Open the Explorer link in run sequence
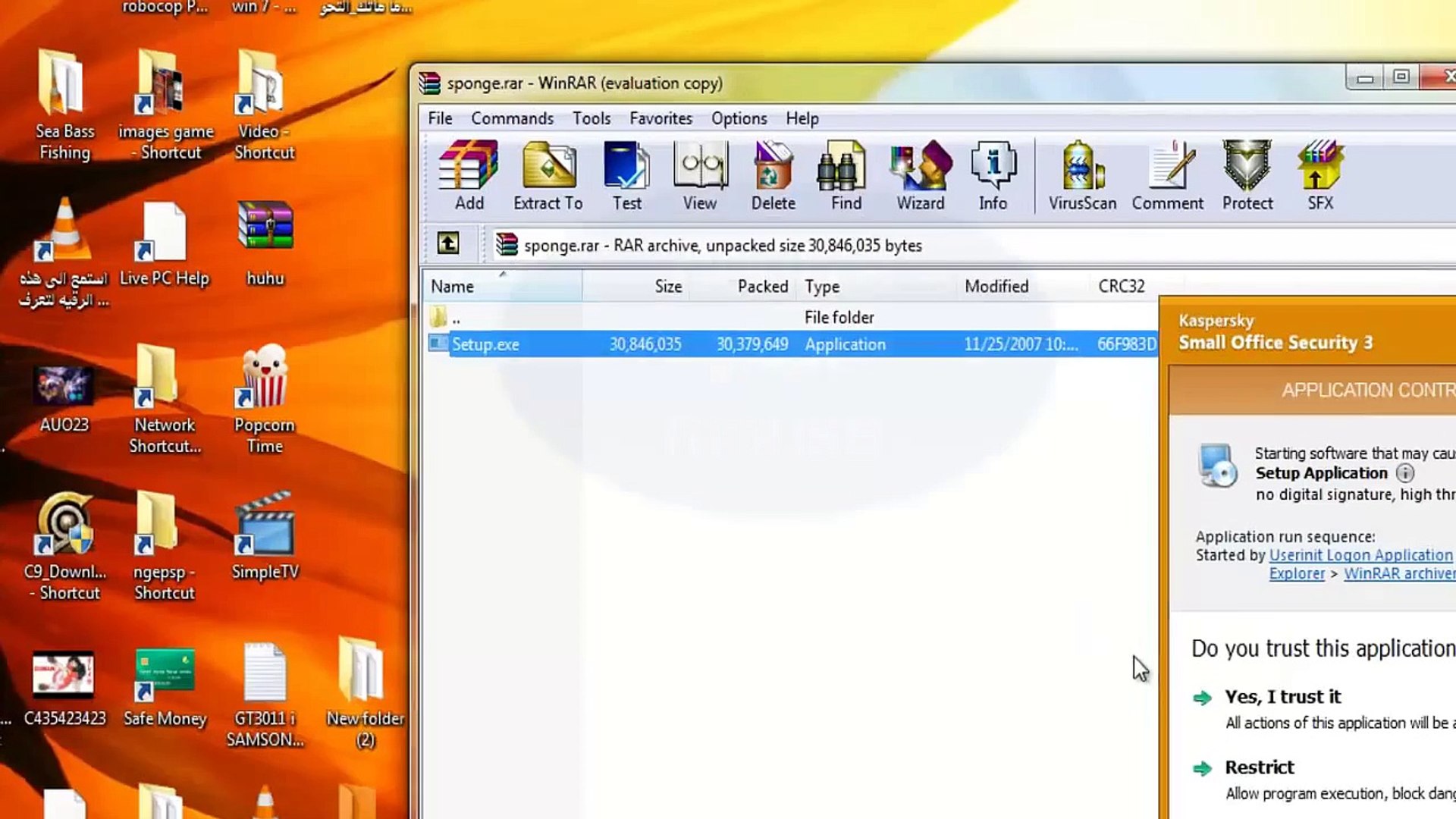Screen dimensions: 1456x819 [x=1297, y=574]
